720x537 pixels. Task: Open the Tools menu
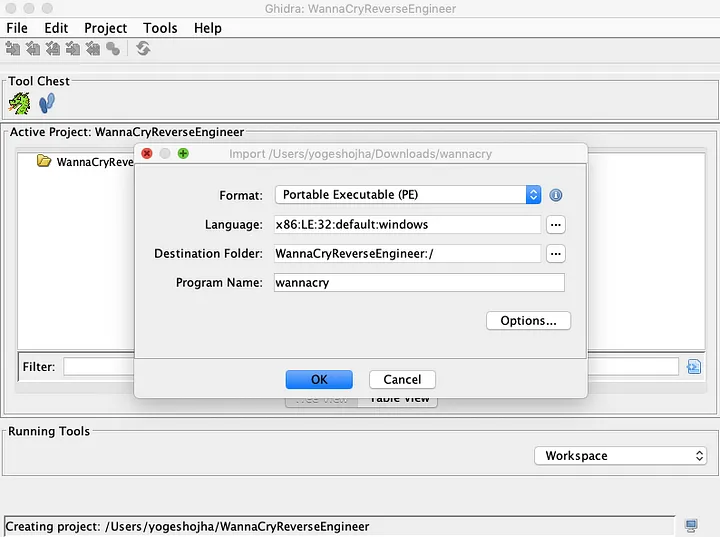point(160,28)
